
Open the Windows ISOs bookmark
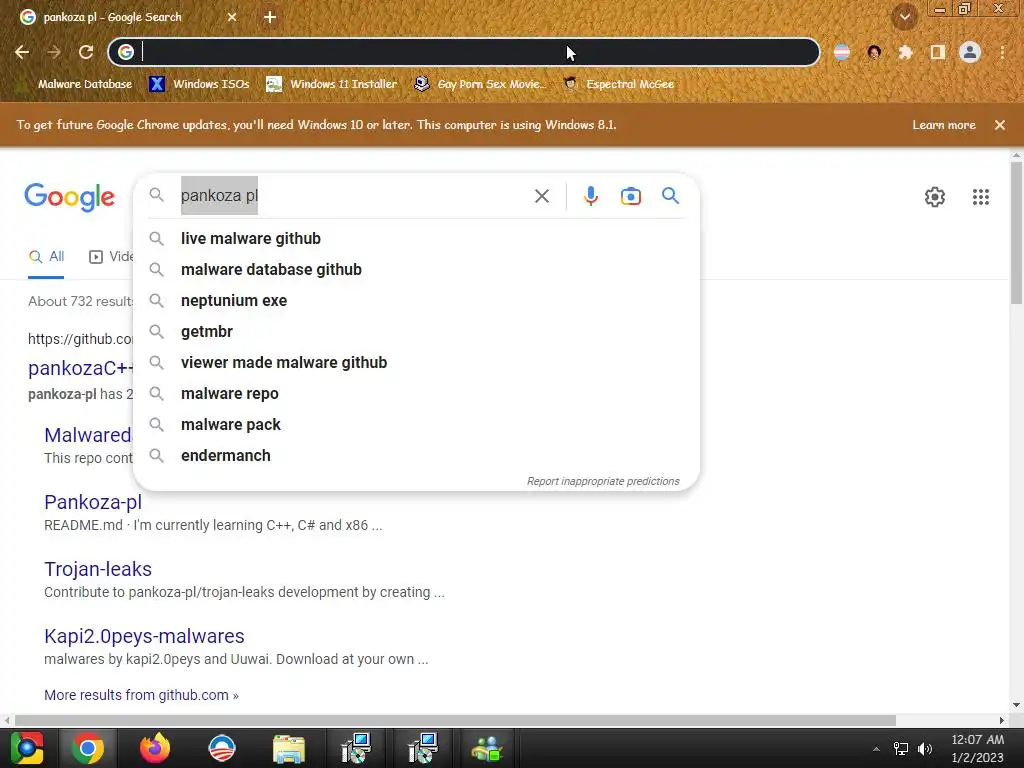coord(200,84)
